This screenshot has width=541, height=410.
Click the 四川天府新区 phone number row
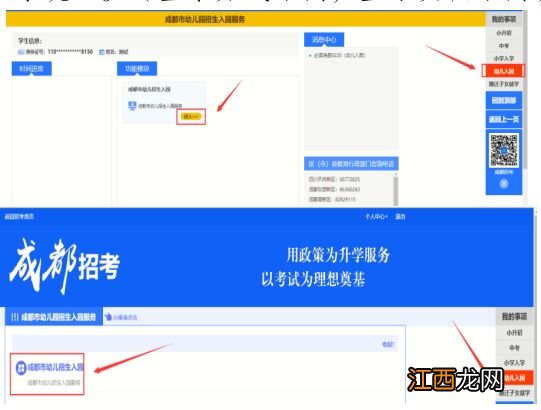tap(334, 179)
